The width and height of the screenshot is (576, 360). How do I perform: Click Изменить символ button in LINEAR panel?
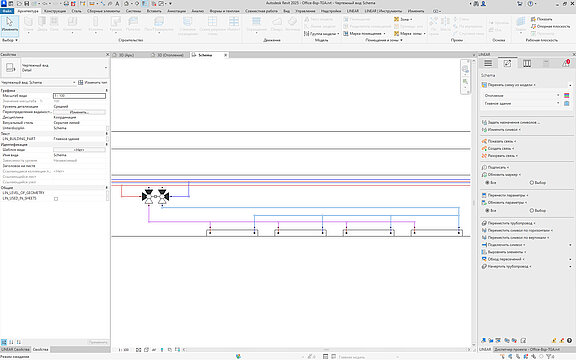tap(501, 130)
